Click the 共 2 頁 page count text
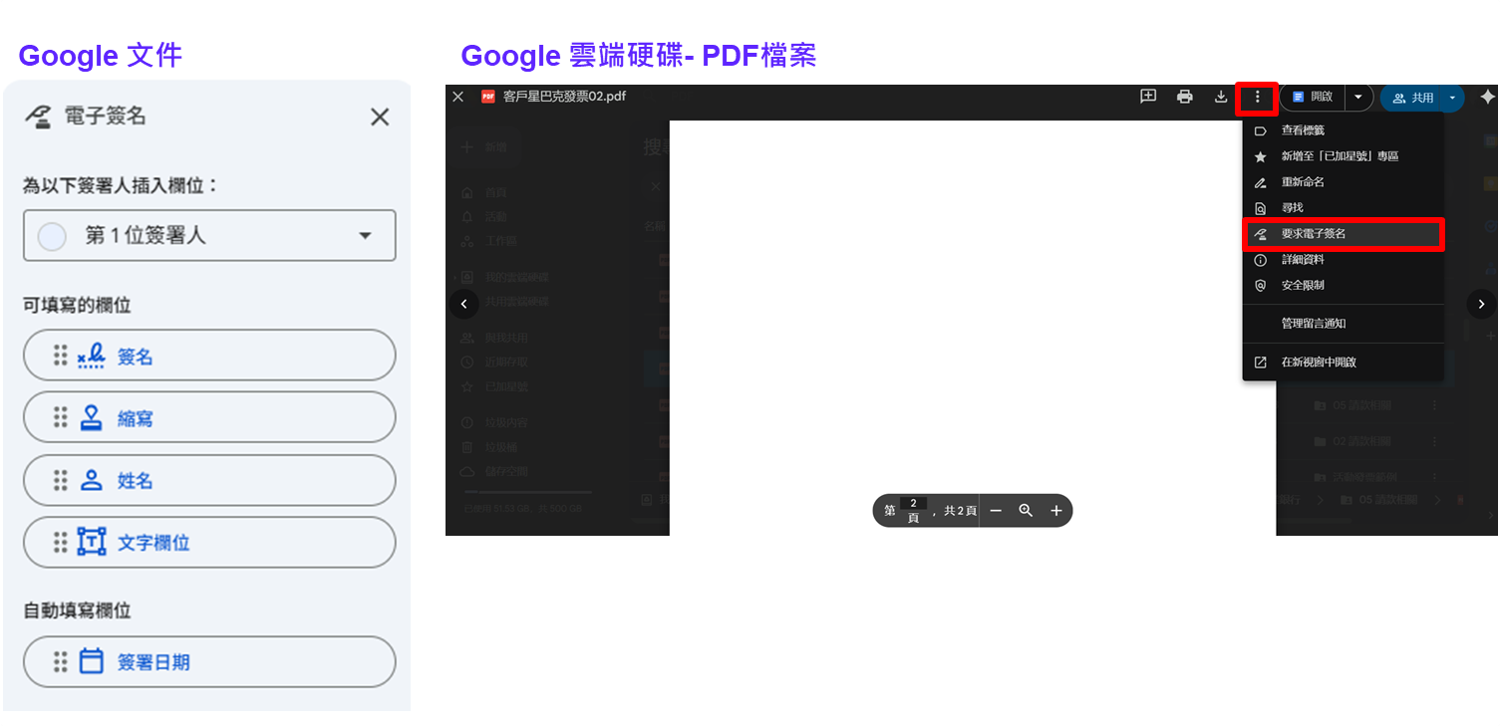The height and width of the screenshot is (726, 1500). coord(960,511)
